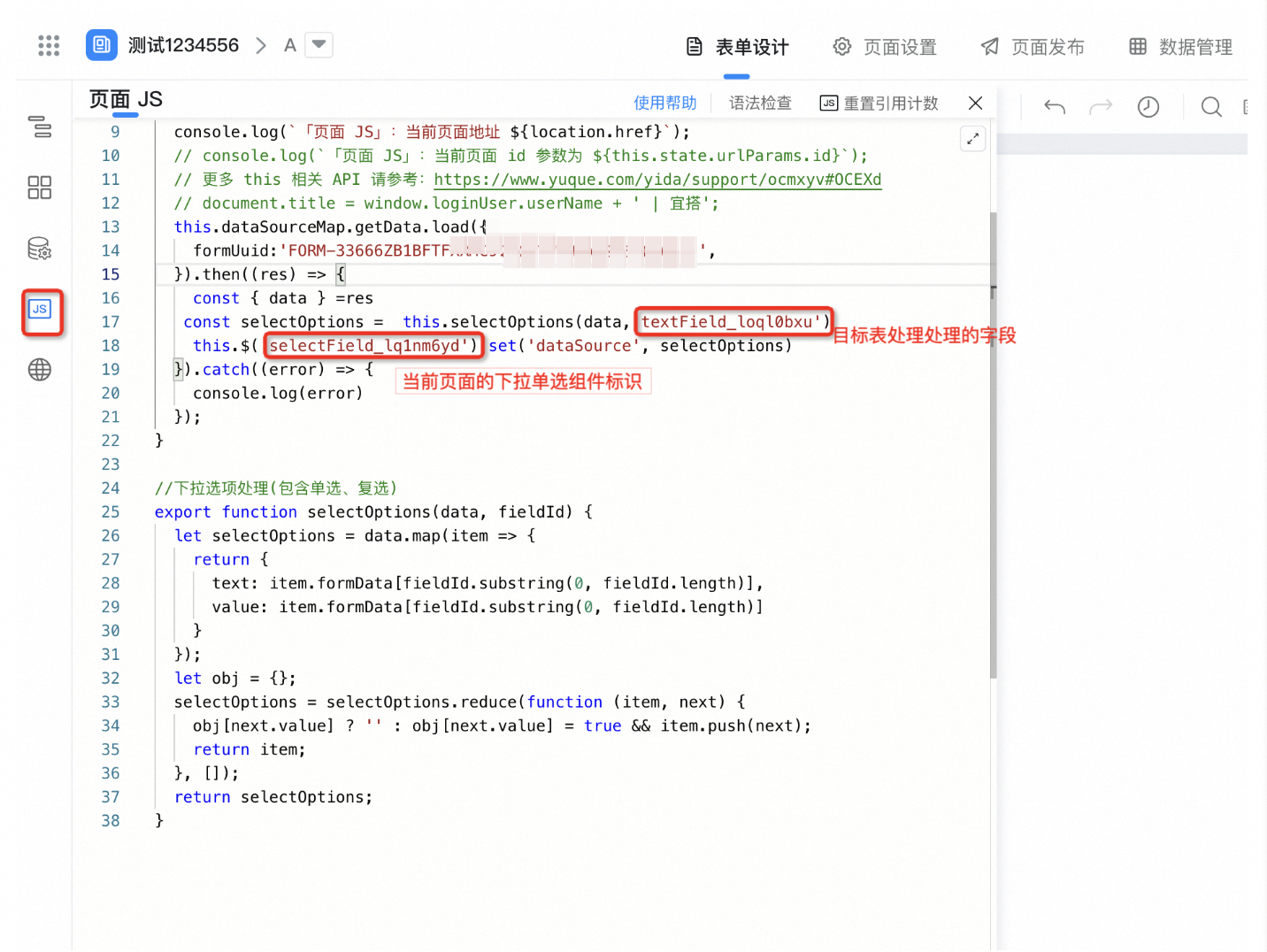This screenshot has height=952, width=1267.
Task: Open the 数据管理 tab
Action: (1180, 47)
